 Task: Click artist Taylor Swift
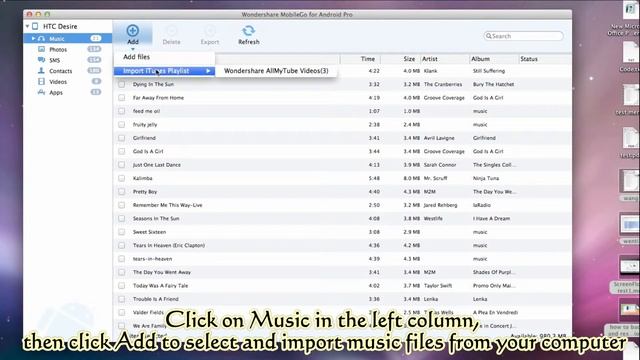[438, 286]
